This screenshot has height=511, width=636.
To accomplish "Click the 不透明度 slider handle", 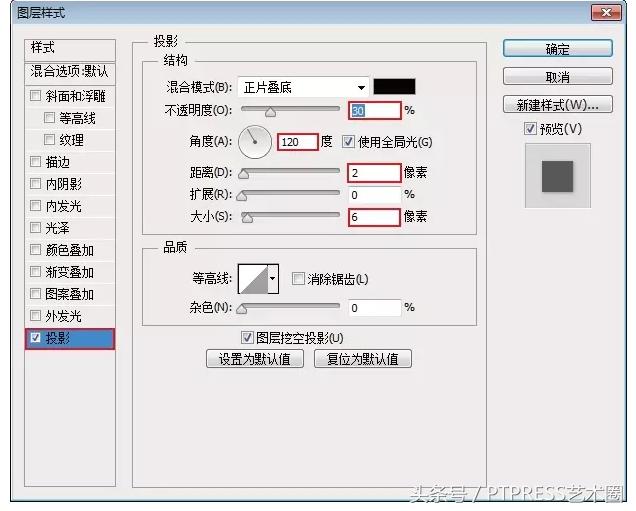I will [x=270, y=112].
